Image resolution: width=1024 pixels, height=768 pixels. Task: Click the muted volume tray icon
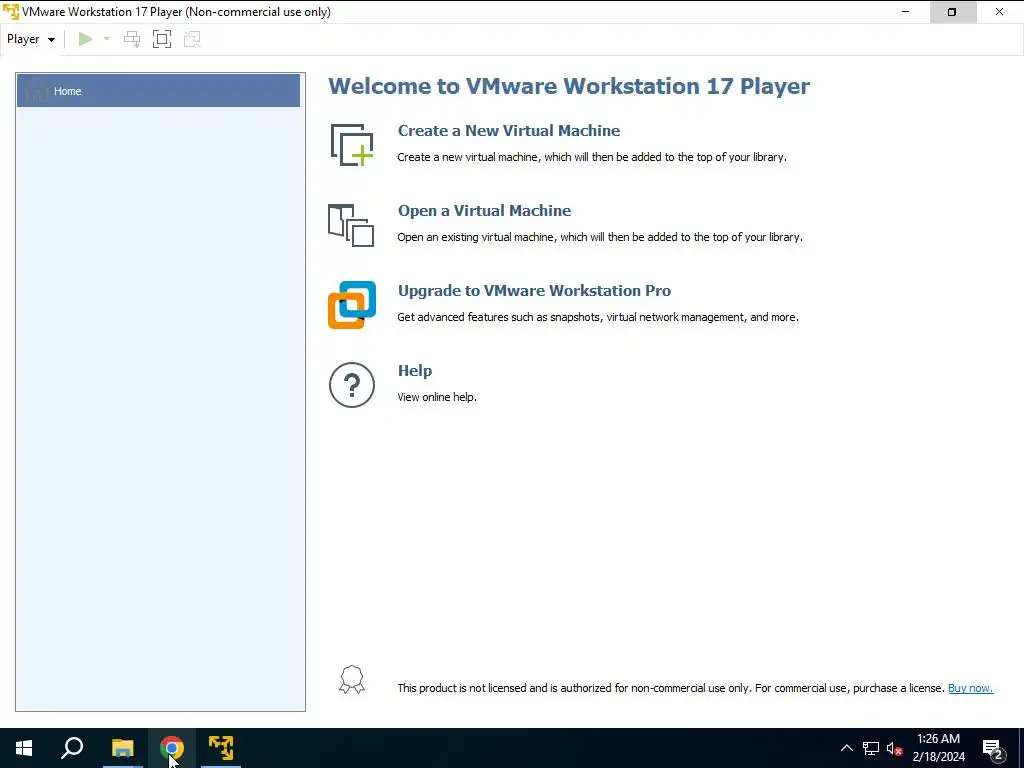click(x=894, y=748)
